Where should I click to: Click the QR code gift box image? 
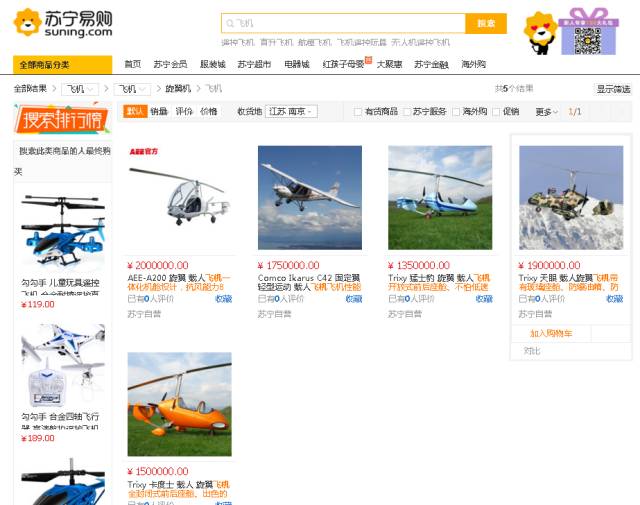[588, 32]
